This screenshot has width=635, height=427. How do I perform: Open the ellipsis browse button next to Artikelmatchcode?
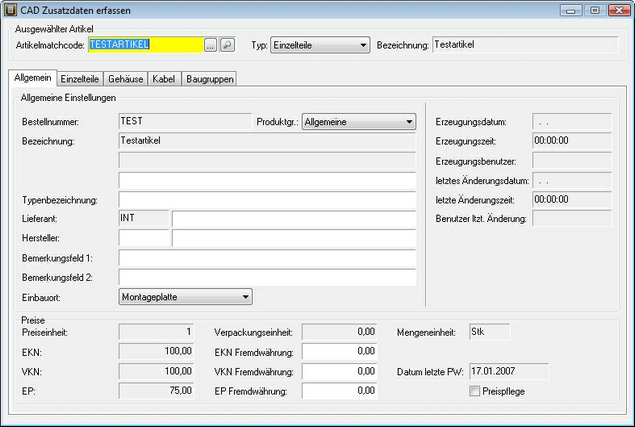[x=210, y=45]
